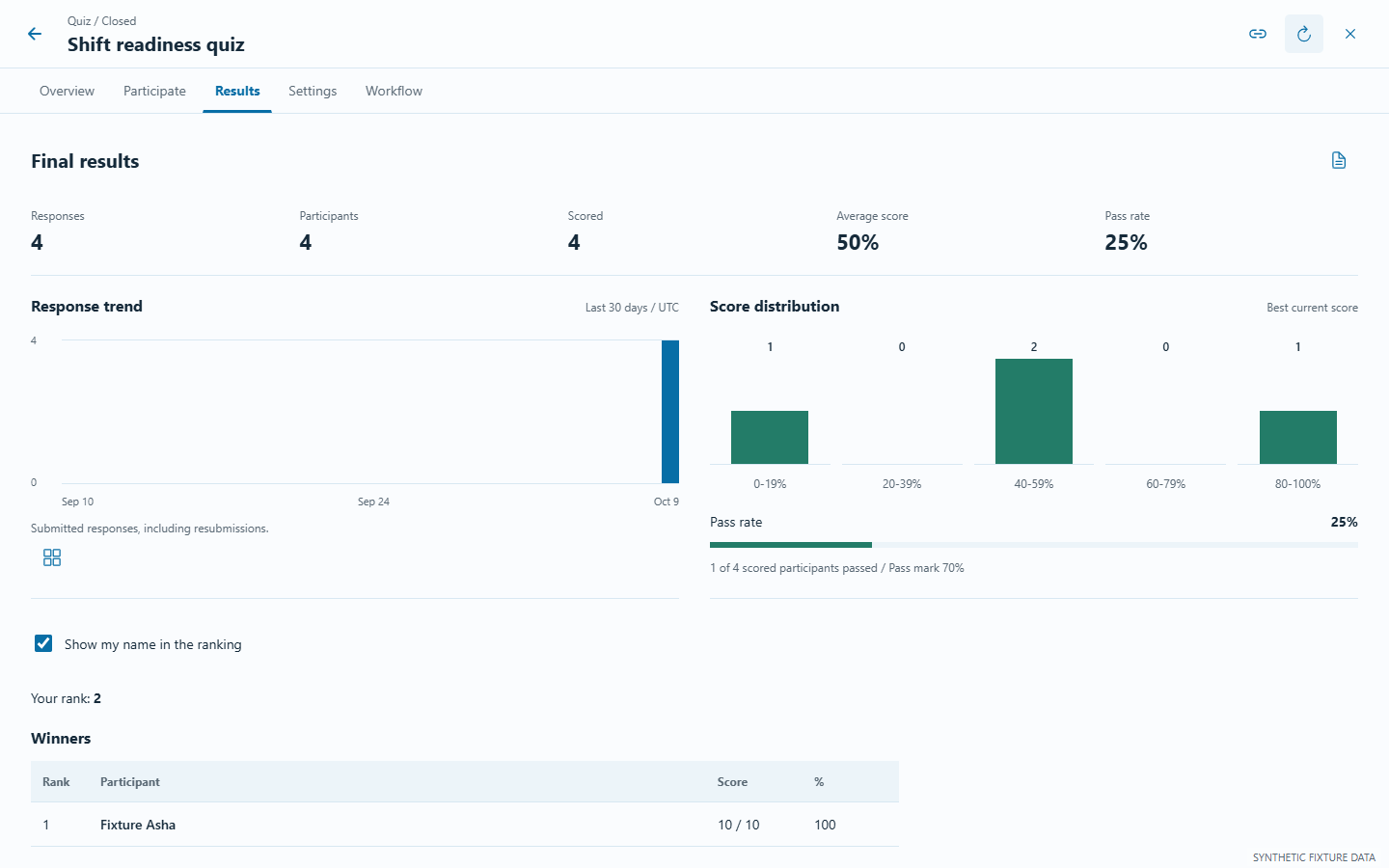The width and height of the screenshot is (1389, 868).
Task: Open the Workflow tab
Action: pyautogui.click(x=394, y=91)
